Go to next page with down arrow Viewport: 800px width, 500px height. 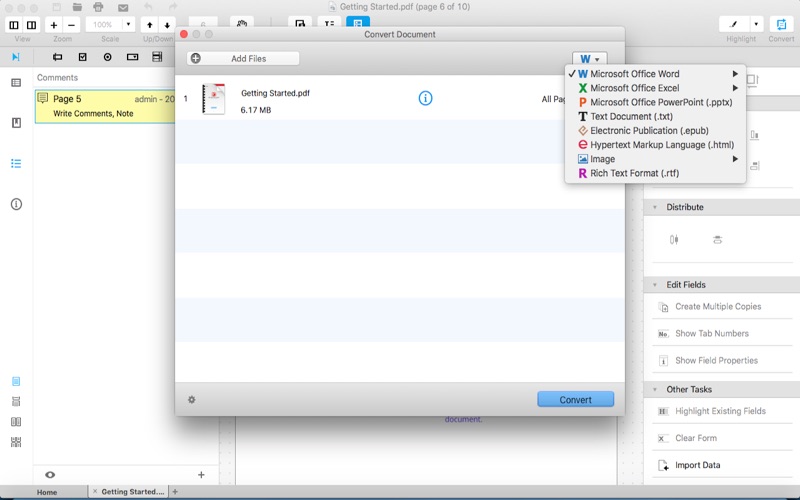click(x=167, y=24)
